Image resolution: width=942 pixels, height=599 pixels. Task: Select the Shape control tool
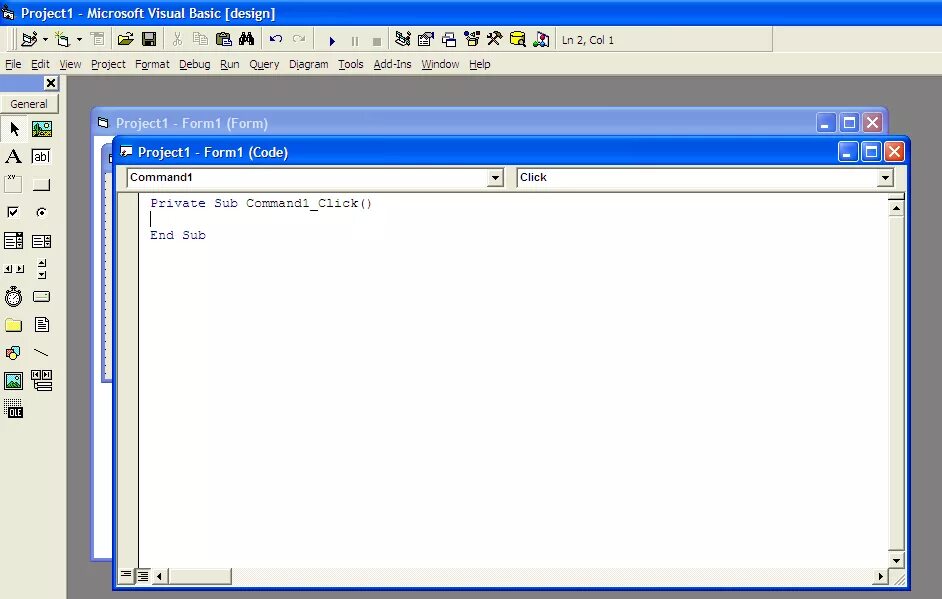14,353
